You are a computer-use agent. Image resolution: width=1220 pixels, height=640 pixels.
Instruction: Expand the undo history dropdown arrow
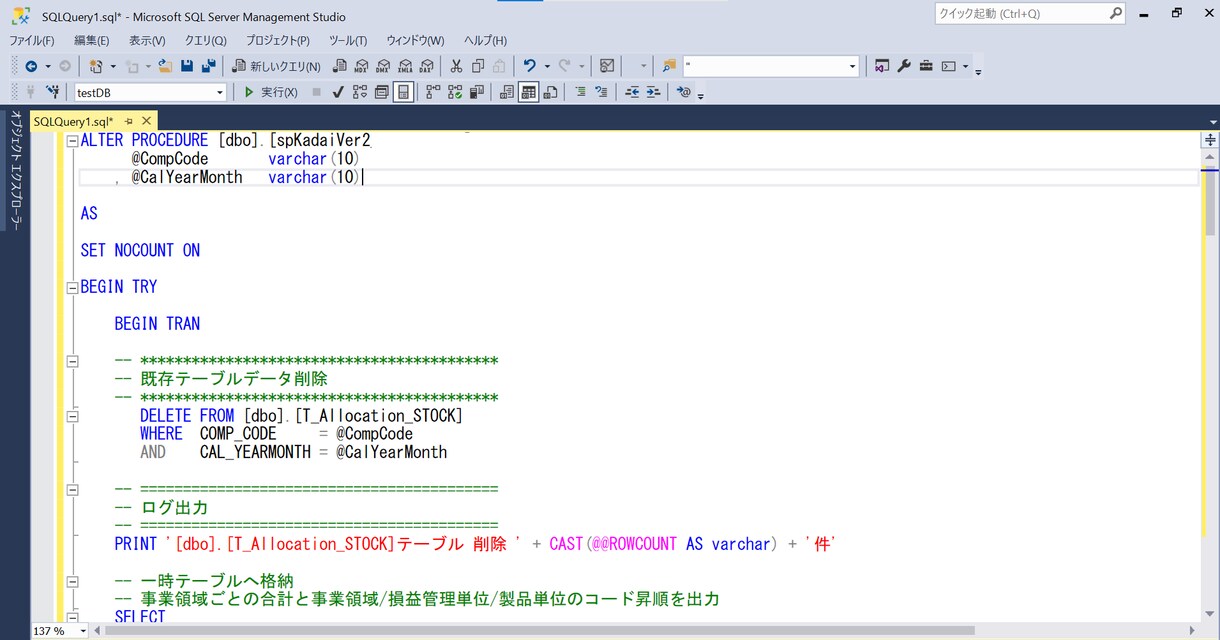[x=547, y=66]
